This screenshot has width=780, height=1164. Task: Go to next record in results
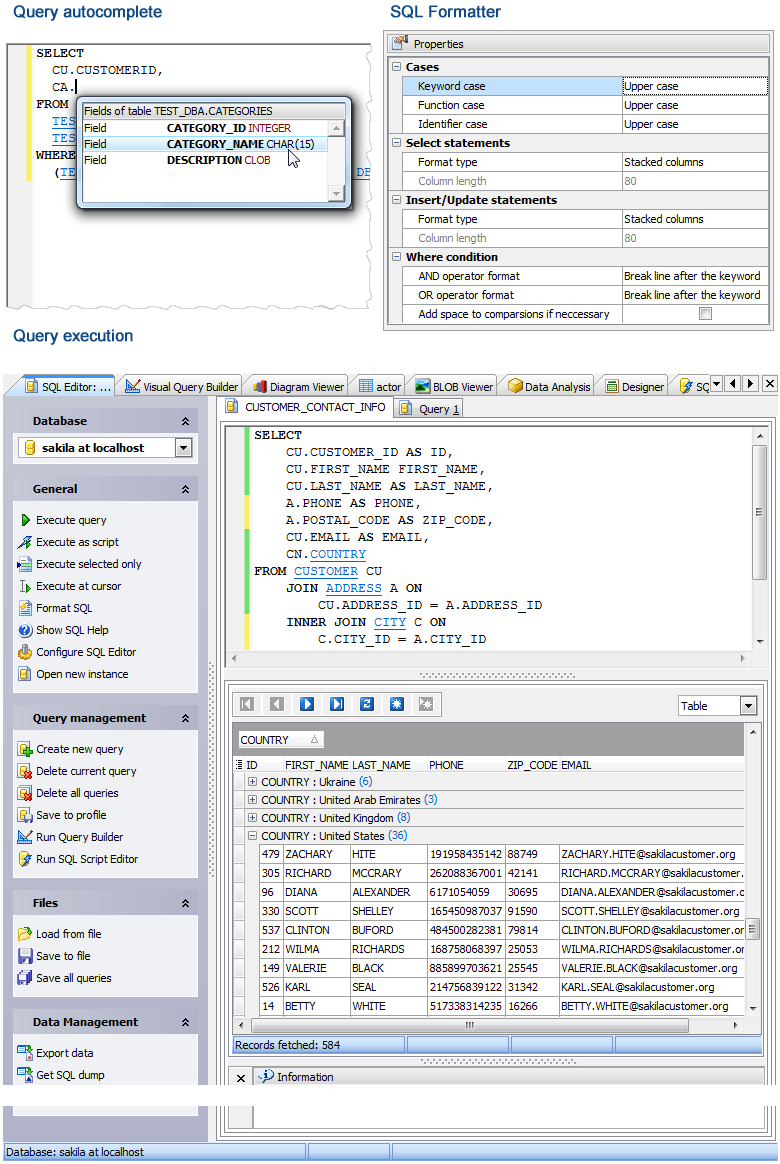pos(307,704)
